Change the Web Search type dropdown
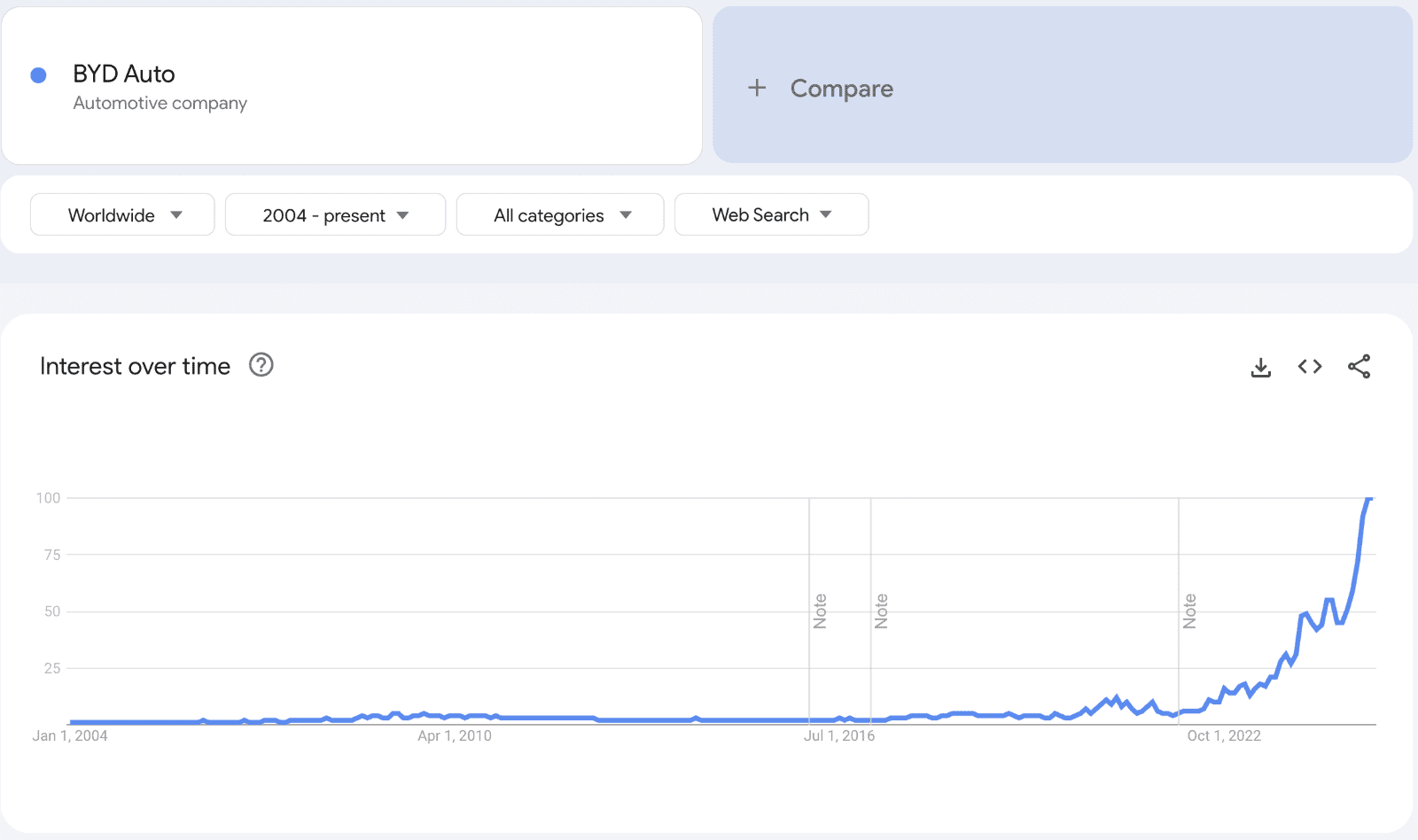Image resolution: width=1418 pixels, height=840 pixels. (771, 214)
